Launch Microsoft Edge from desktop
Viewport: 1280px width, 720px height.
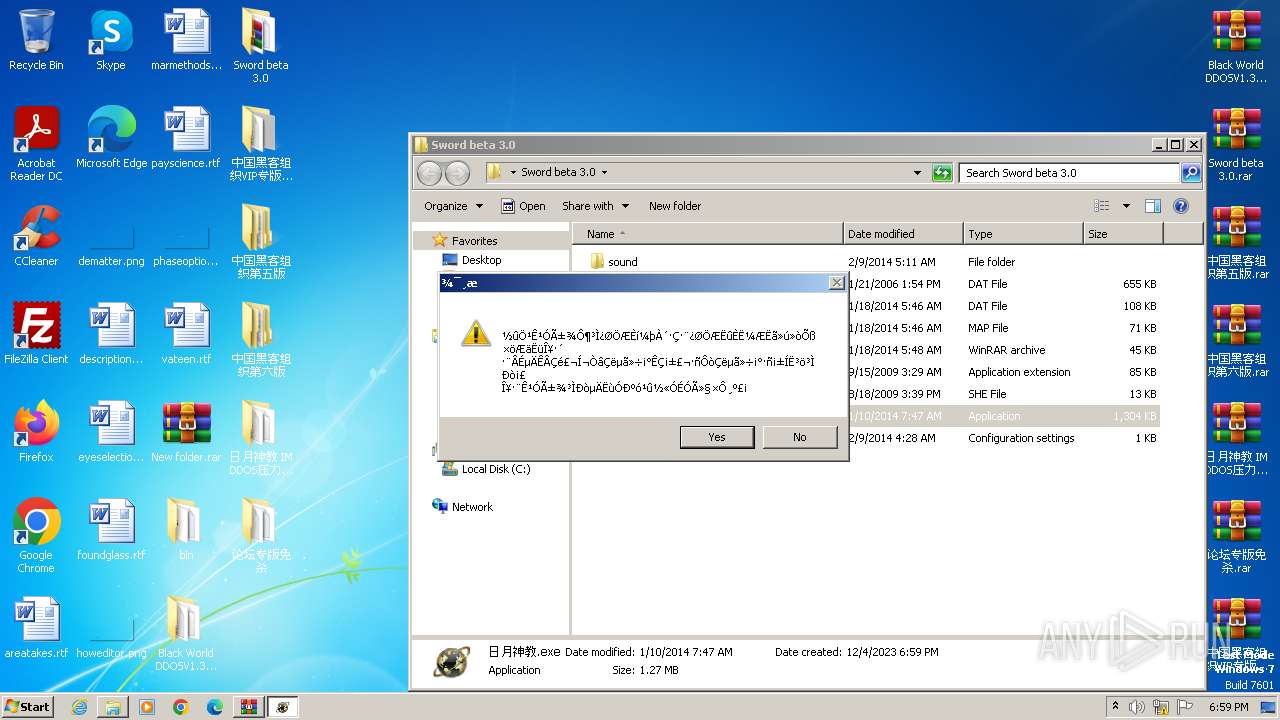111,138
